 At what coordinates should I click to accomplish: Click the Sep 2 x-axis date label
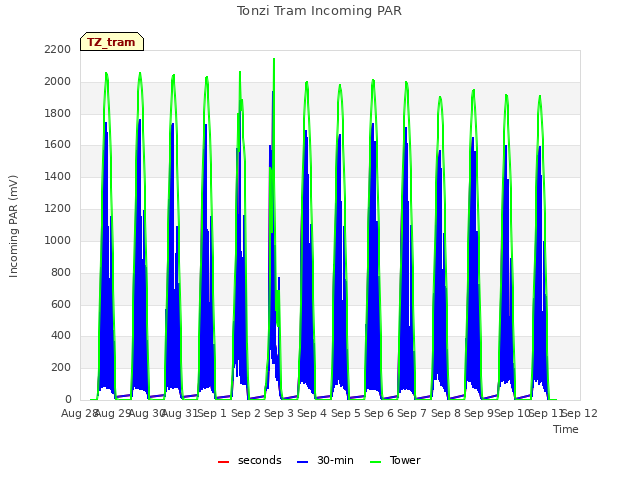(246, 413)
